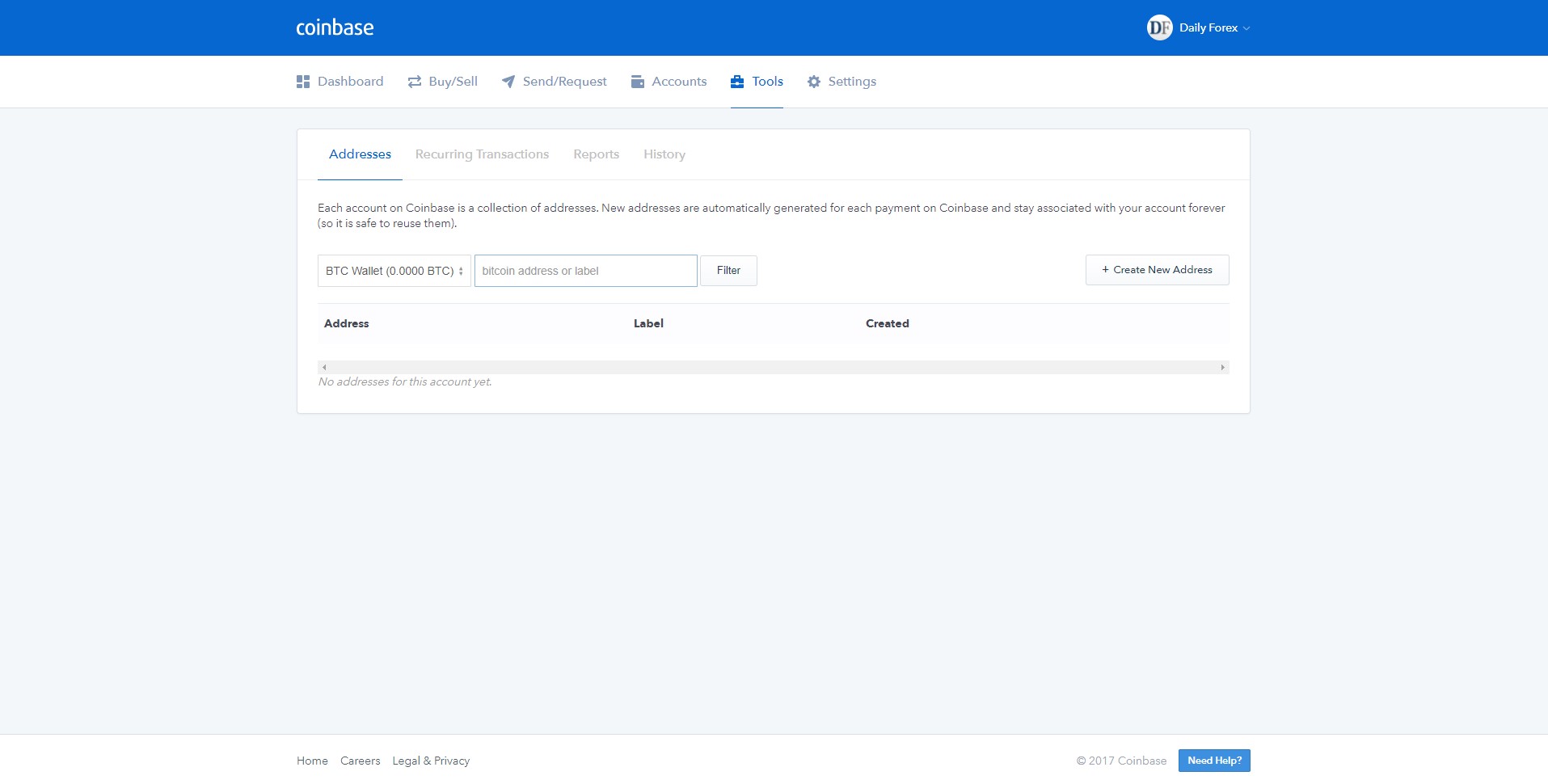1548x784 pixels.
Task: Click the scrollbar right arrow
Action: pyautogui.click(x=1223, y=367)
